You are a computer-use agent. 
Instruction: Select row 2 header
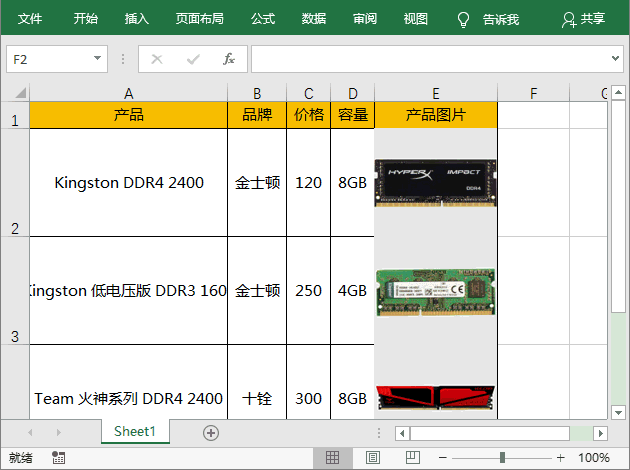pos(15,183)
